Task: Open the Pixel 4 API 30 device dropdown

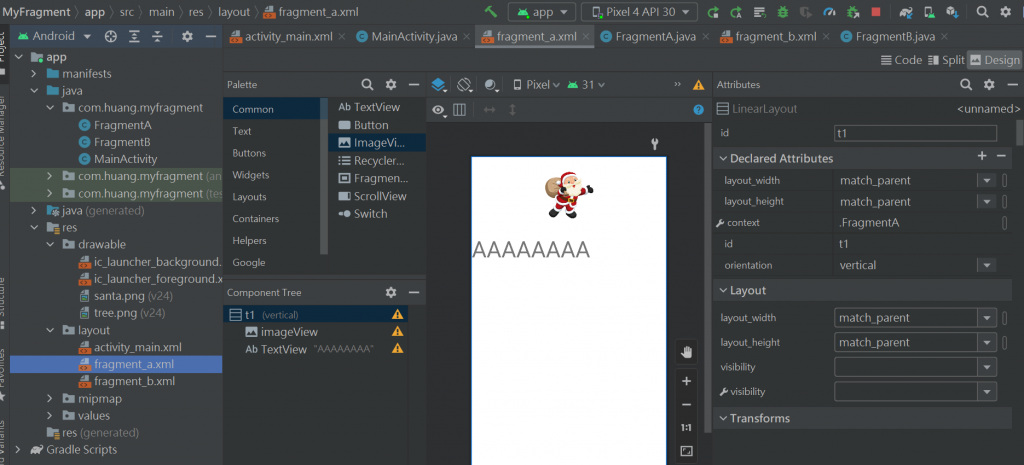Action: [x=639, y=12]
